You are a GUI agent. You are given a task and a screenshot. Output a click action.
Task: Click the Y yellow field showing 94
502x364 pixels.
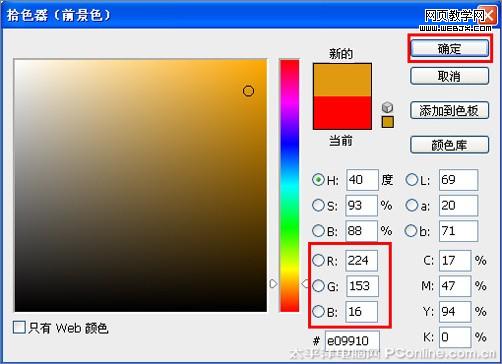click(x=455, y=312)
